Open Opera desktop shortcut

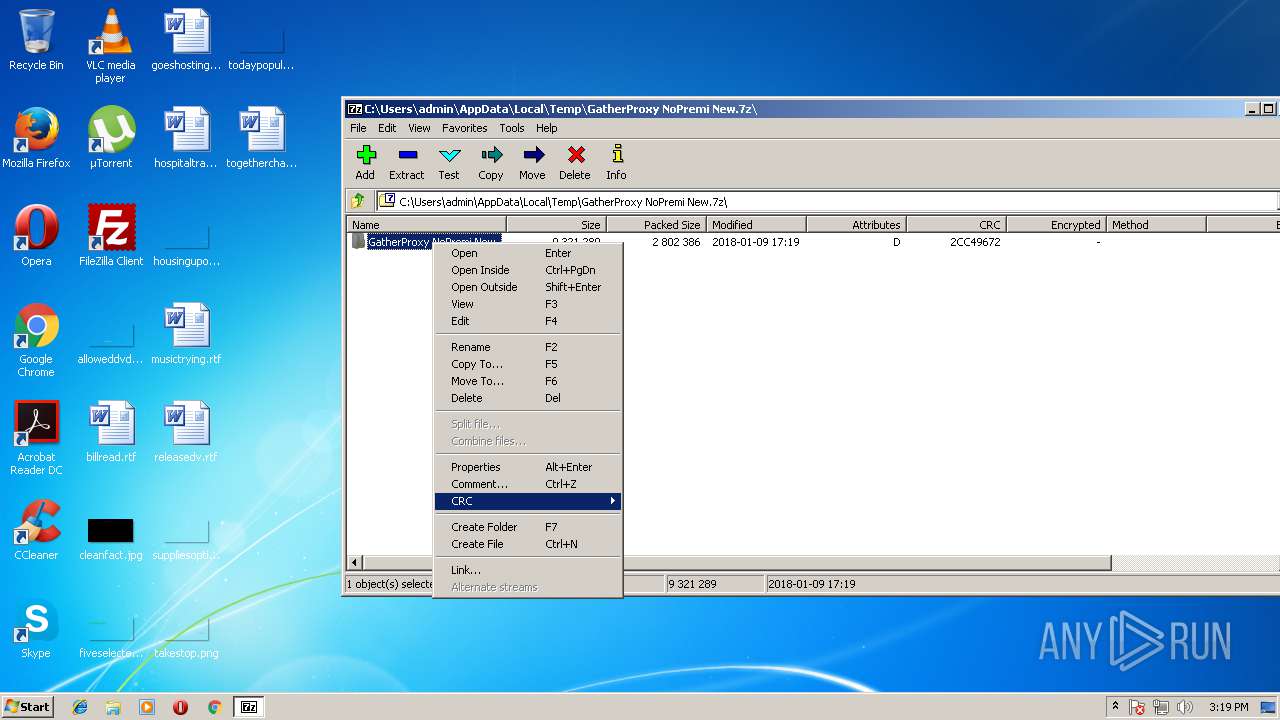pyautogui.click(x=36, y=236)
